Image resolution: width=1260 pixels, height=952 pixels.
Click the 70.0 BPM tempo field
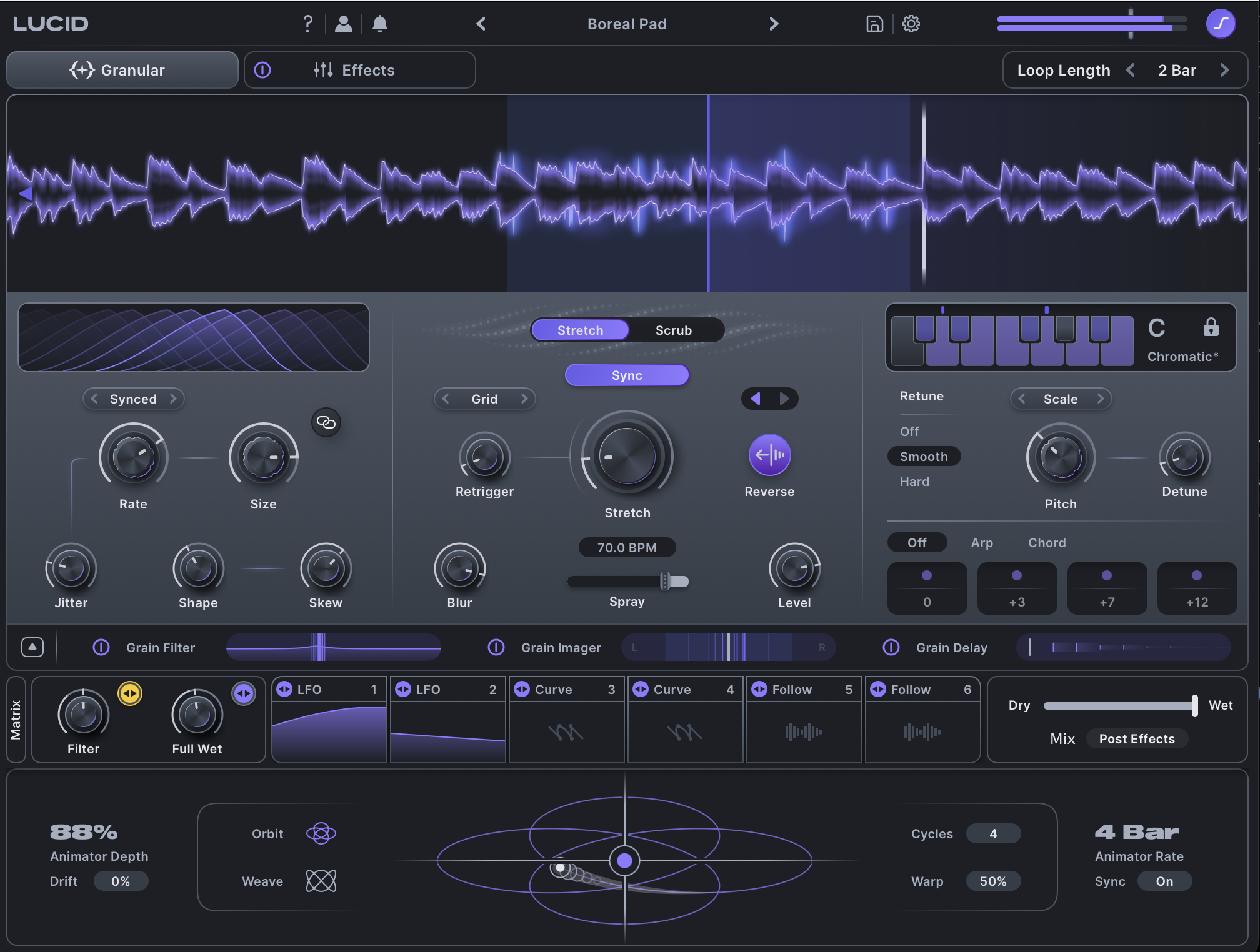pyautogui.click(x=627, y=547)
